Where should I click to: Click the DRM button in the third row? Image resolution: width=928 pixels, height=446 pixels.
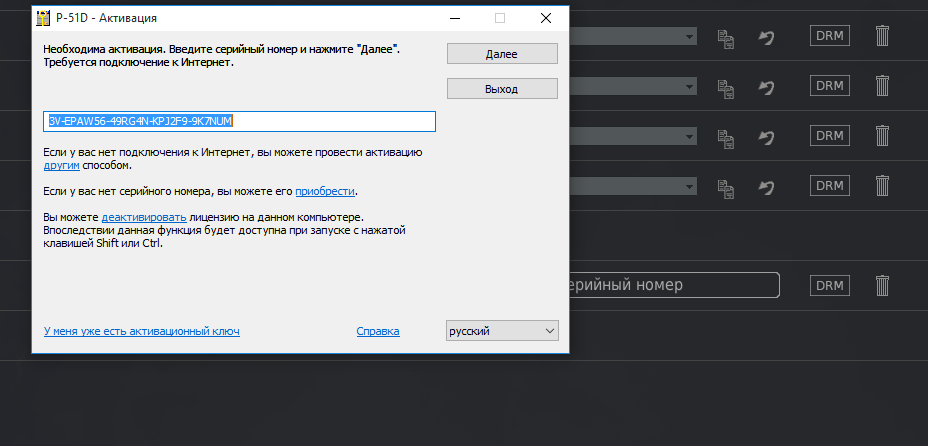(x=830, y=135)
